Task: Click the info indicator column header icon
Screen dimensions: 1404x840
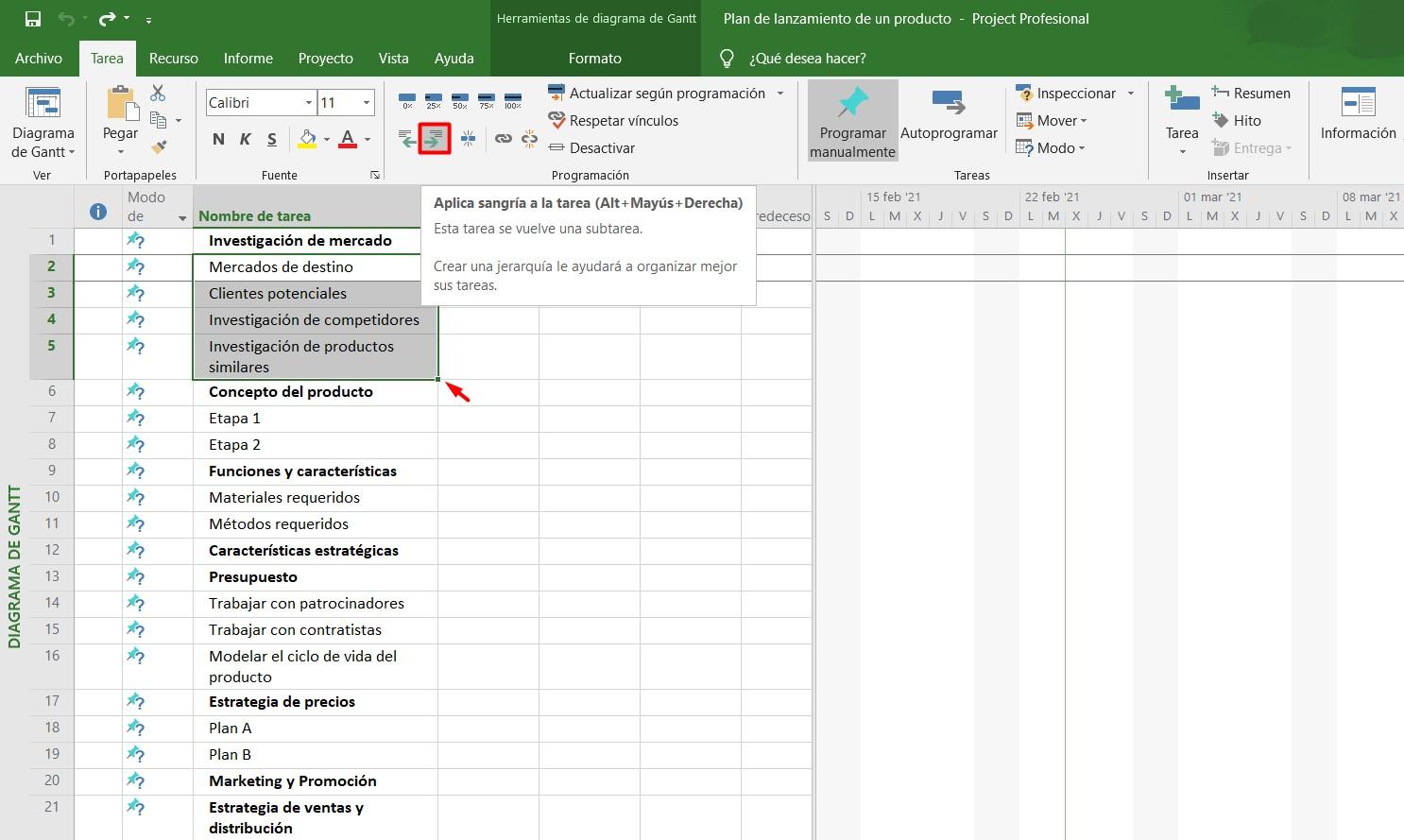Action: click(x=98, y=212)
